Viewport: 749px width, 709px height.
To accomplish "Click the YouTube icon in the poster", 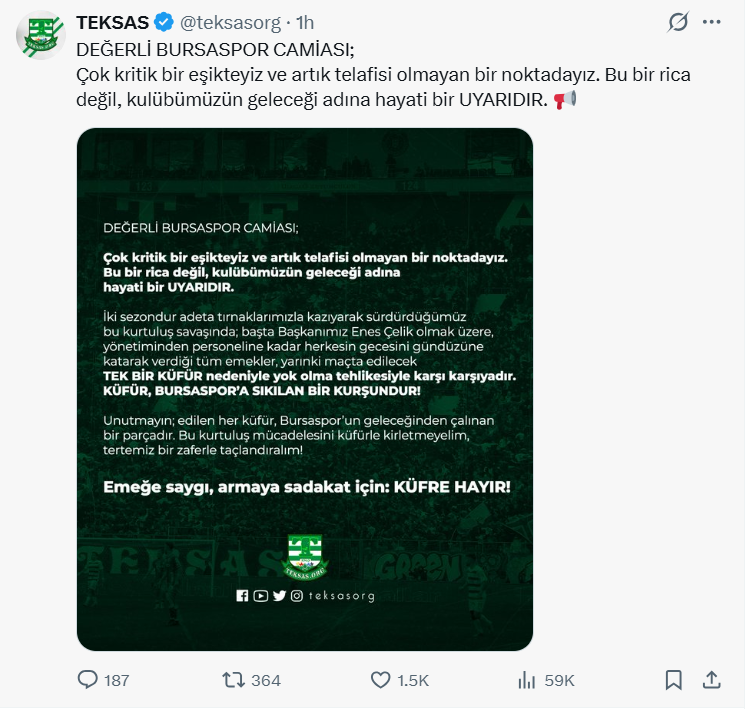I will [x=260, y=596].
